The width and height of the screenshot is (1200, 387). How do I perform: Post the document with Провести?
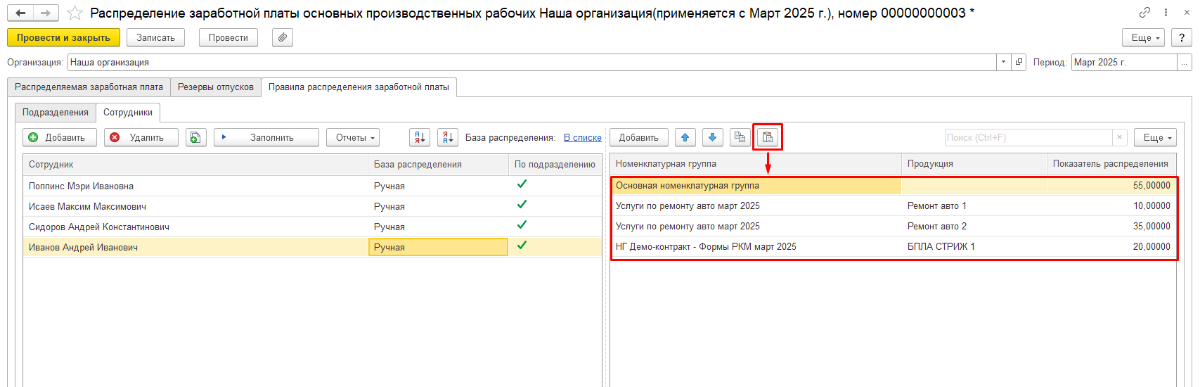[x=228, y=37]
